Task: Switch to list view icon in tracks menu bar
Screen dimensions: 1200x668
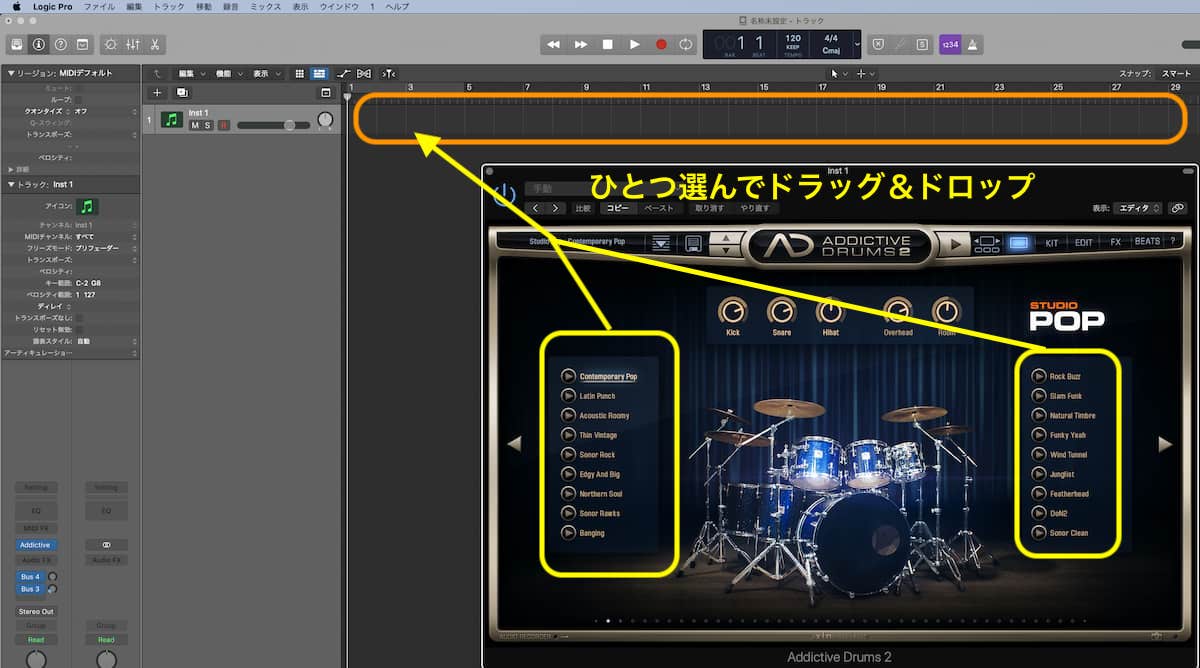Action: pos(319,73)
